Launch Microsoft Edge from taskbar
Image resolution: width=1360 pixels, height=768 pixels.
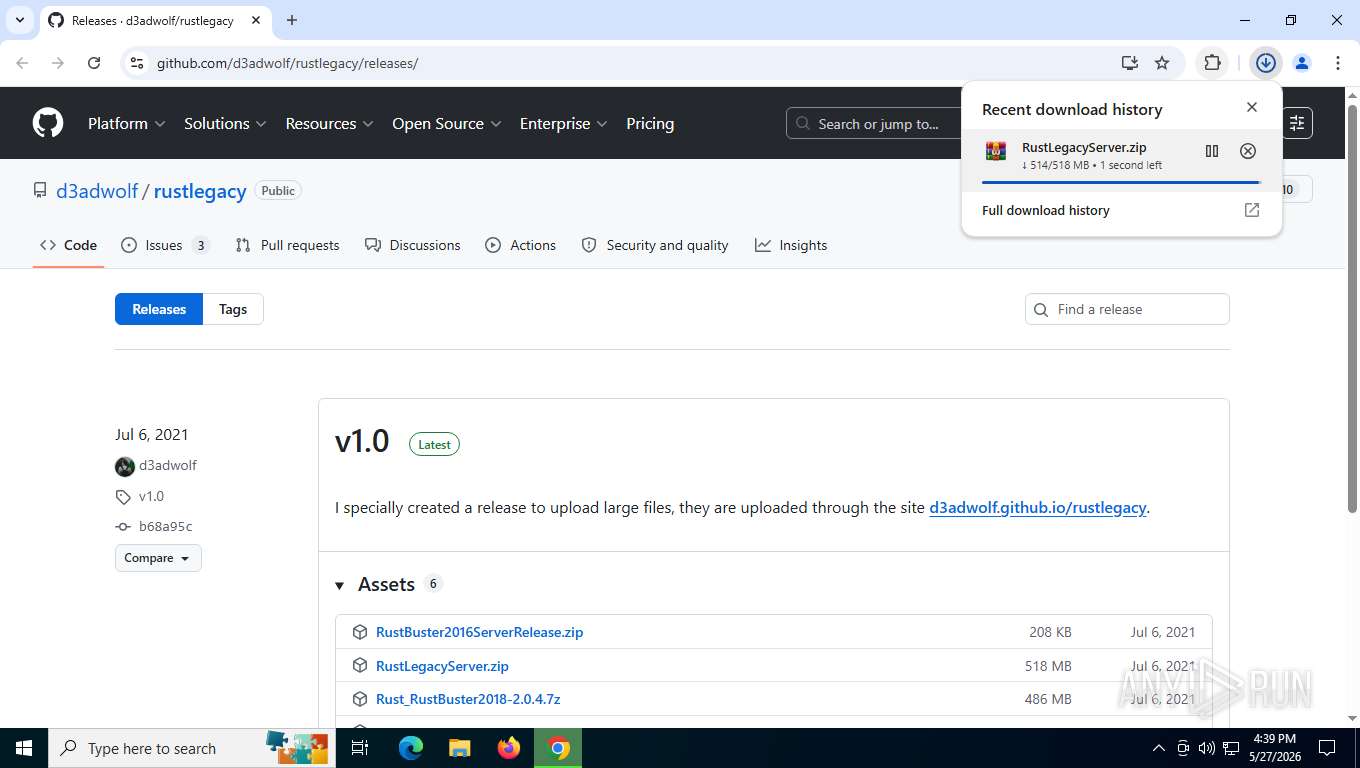411,748
